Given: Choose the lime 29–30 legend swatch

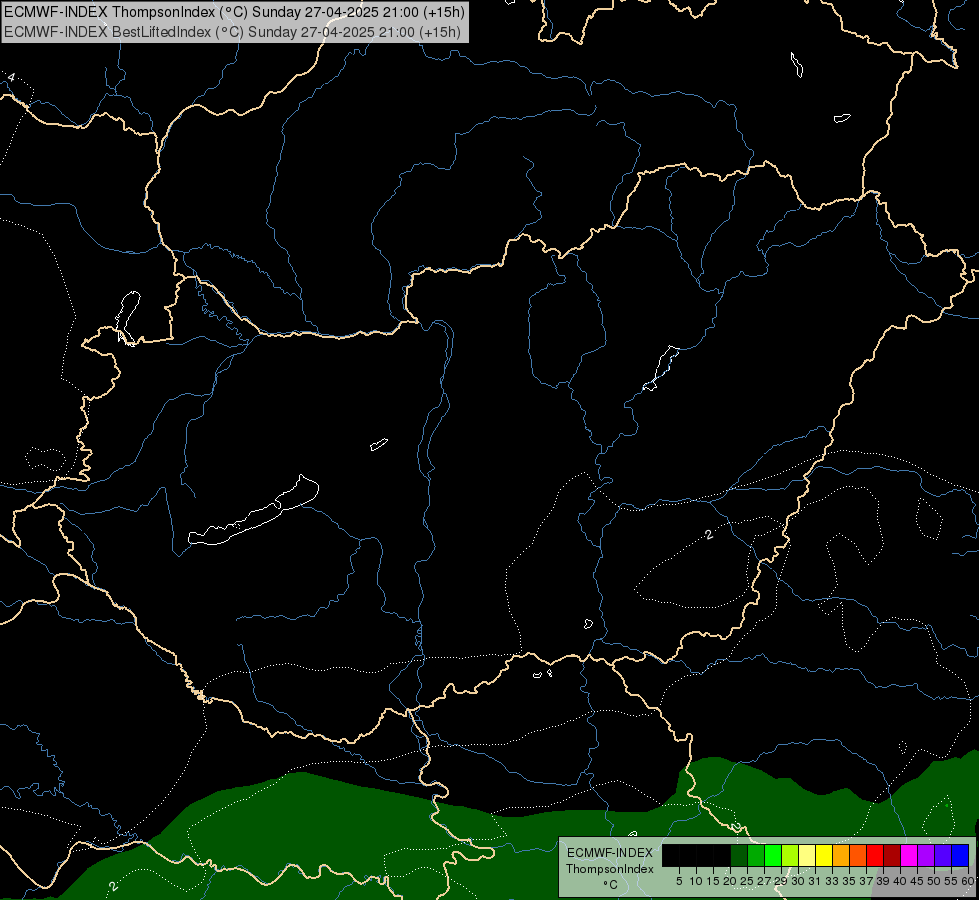Looking at the screenshot, I should 790,855.
